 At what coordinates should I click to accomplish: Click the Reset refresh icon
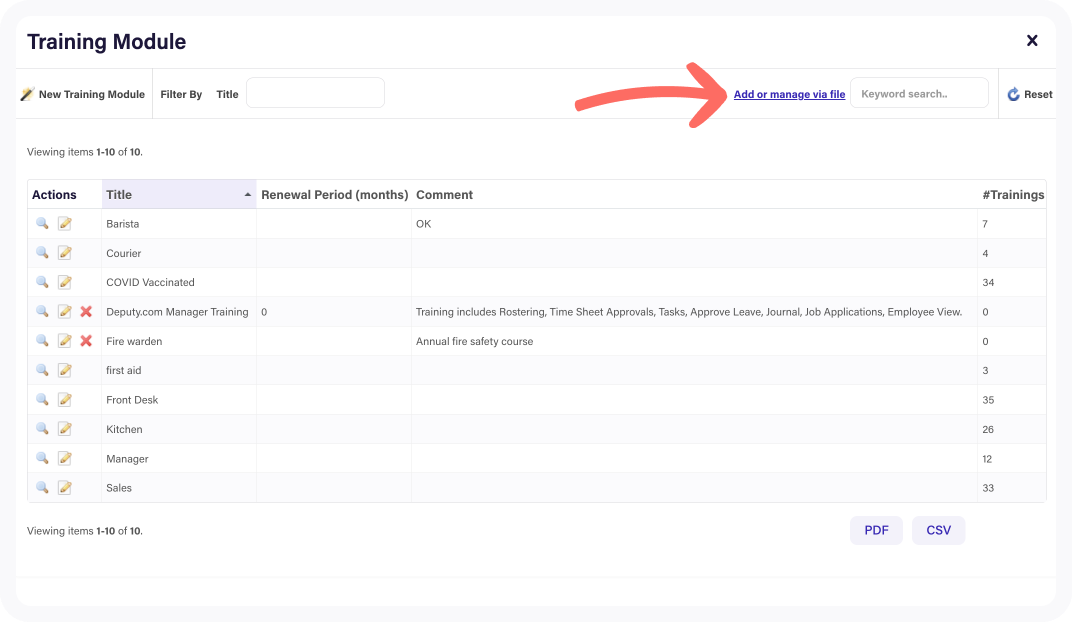coord(1014,94)
